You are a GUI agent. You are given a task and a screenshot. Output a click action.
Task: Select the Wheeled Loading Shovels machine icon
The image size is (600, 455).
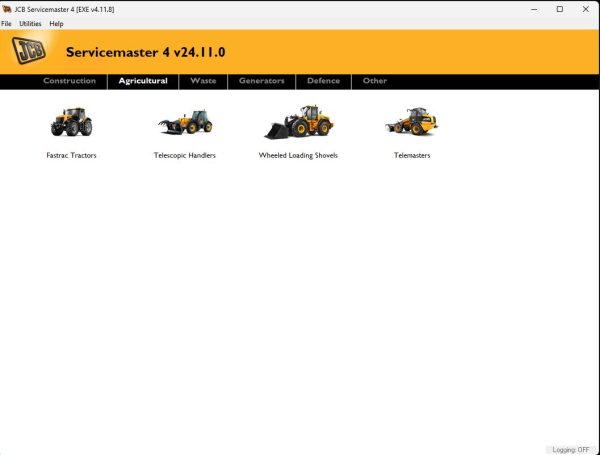[299, 122]
